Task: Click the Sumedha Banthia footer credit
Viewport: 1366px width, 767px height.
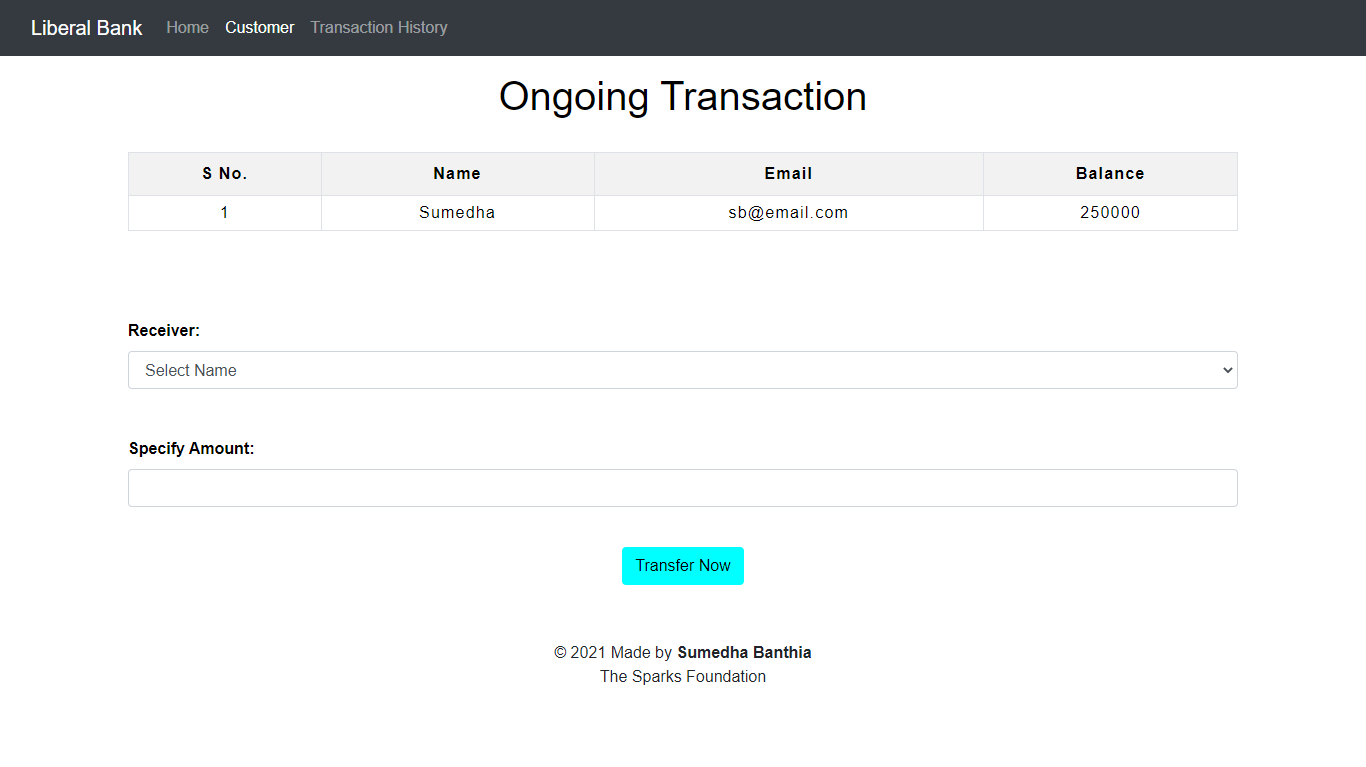Action: tap(744, 652)
